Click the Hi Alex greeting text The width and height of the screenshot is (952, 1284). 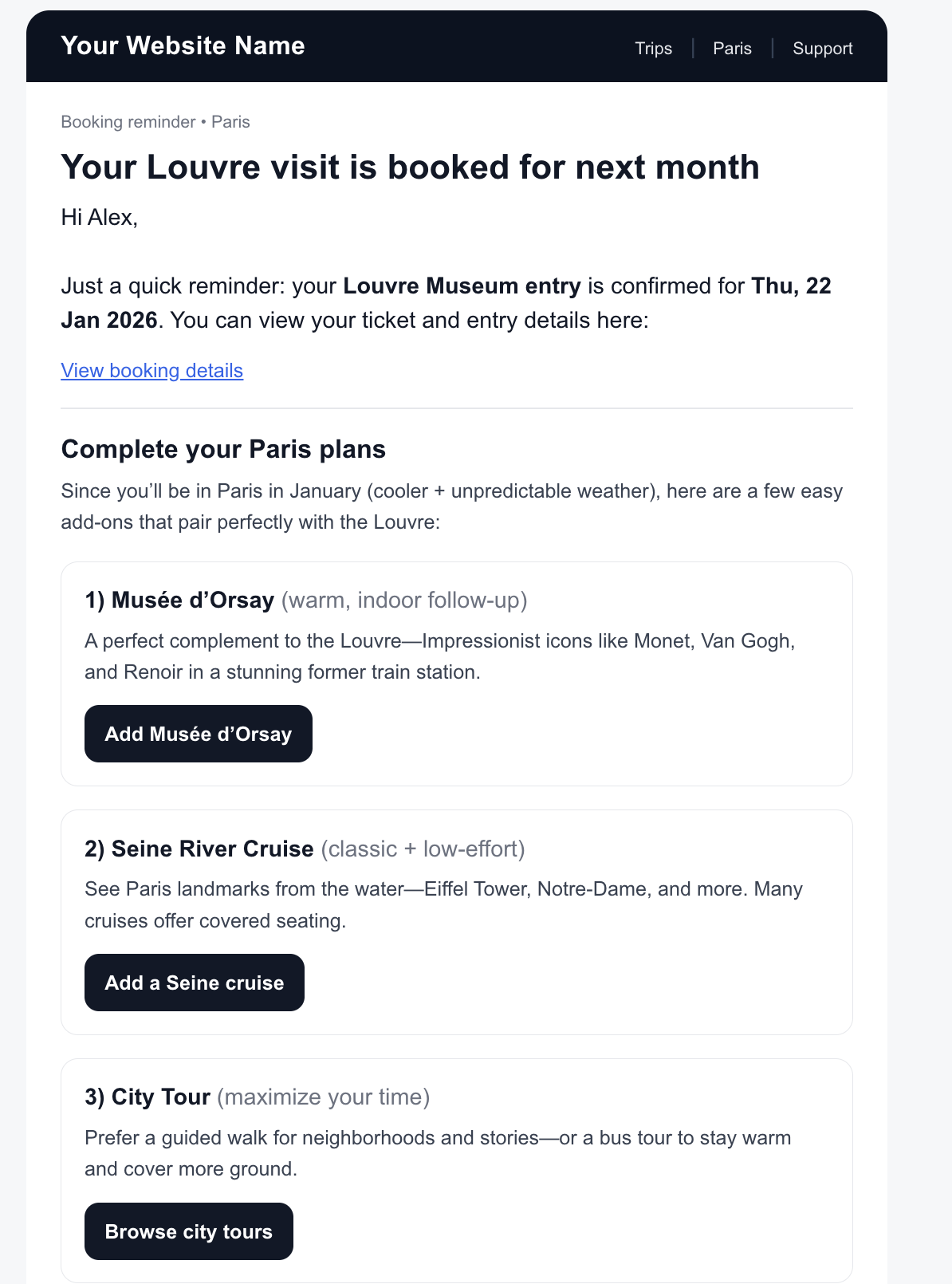pyautogui.click(x=100, y=217)
